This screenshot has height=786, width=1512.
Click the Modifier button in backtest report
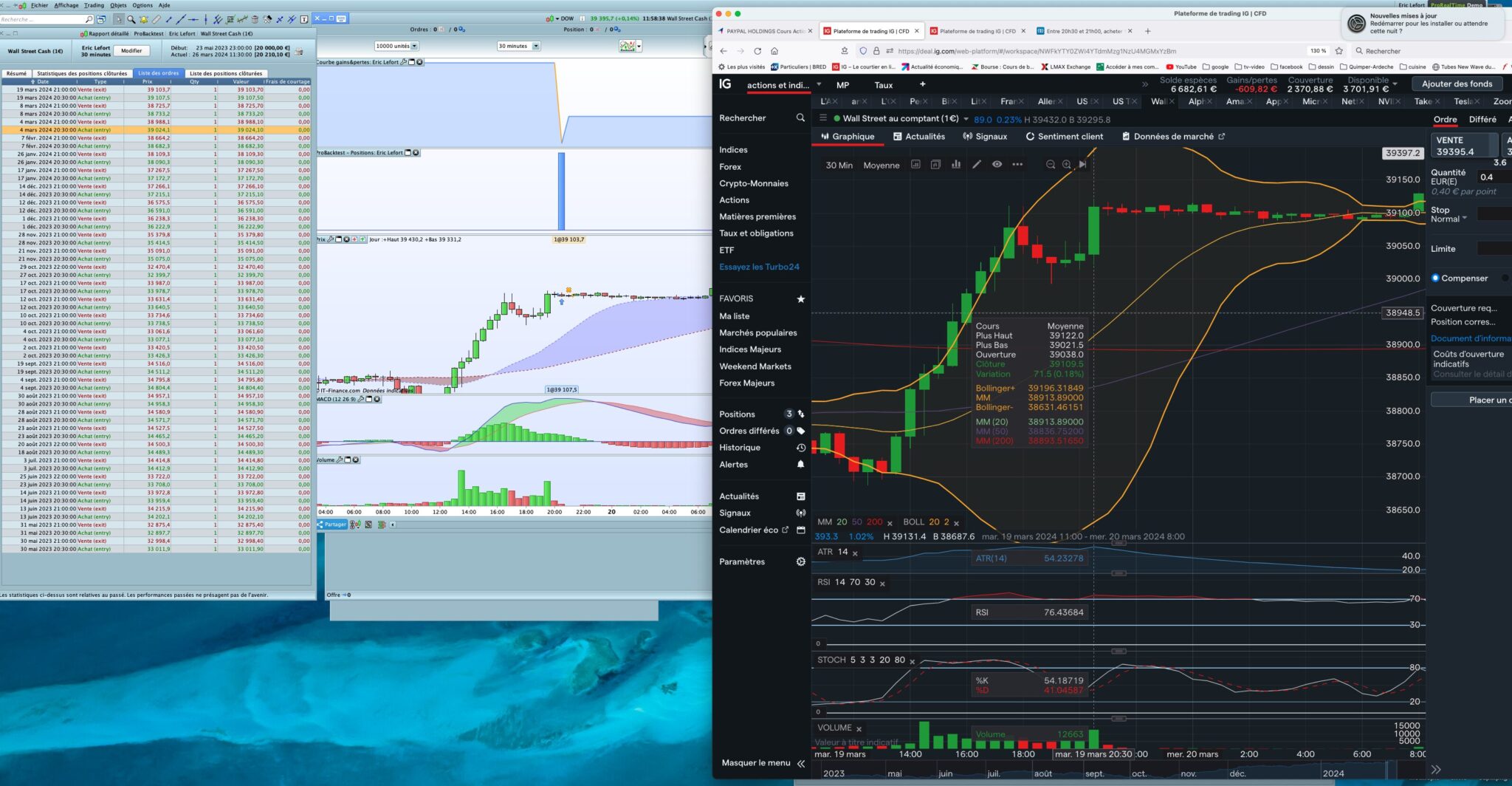[x=131, y=51]
